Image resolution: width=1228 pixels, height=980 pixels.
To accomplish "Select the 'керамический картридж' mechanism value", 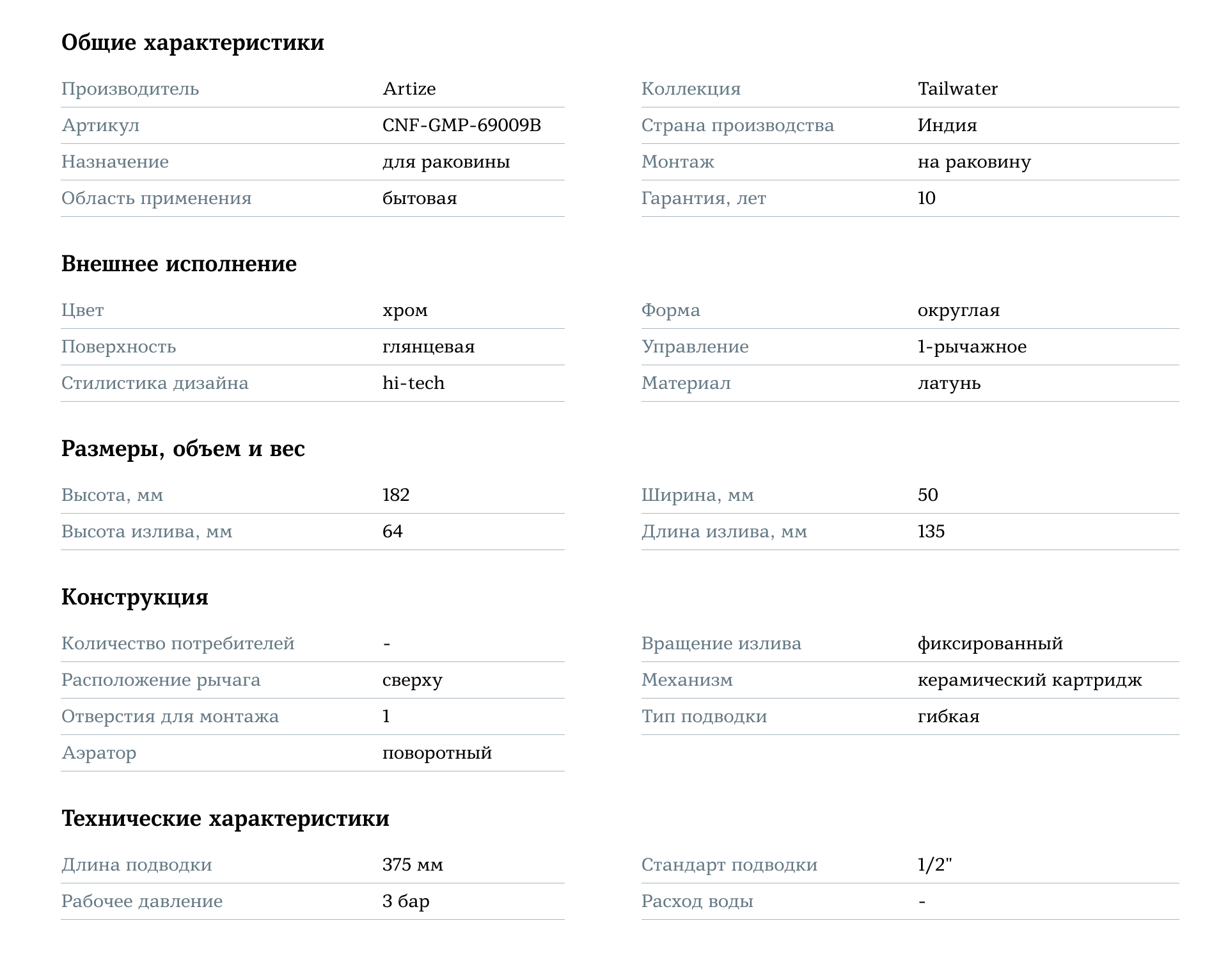I will tap(1030, 681).
